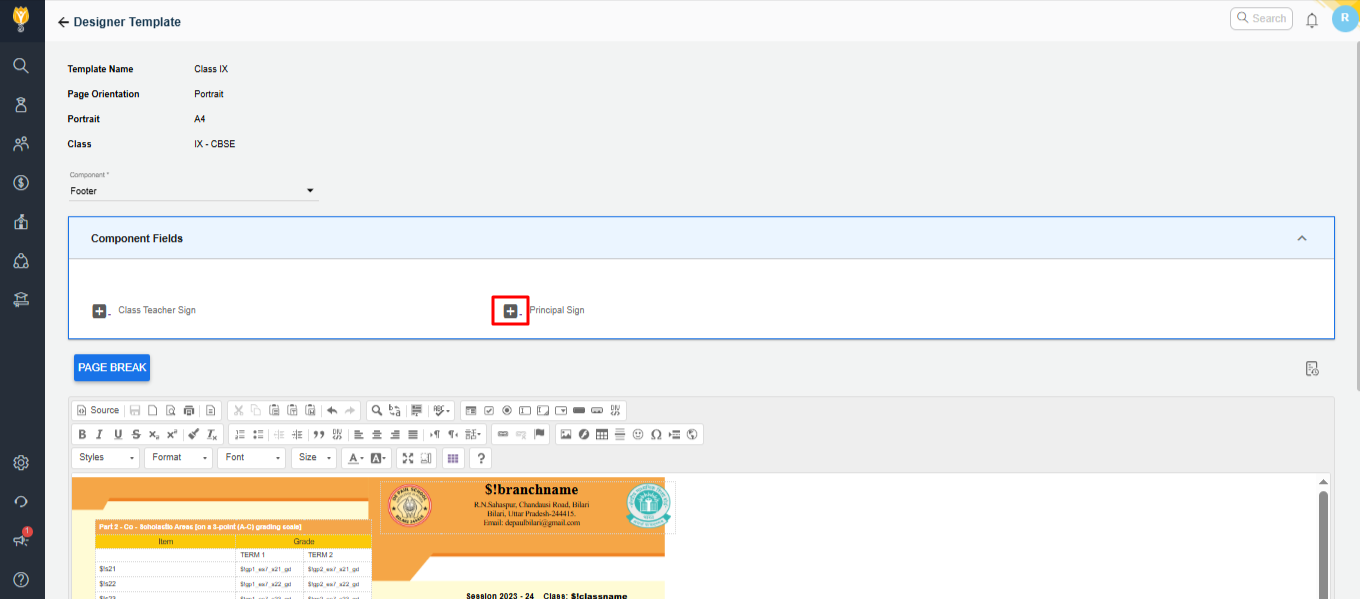Image resolution: width=1360 pixels, height=599 pixels.
Task: Add the Principal Sign field with plus icon
Action: click(x=510, y=311)
